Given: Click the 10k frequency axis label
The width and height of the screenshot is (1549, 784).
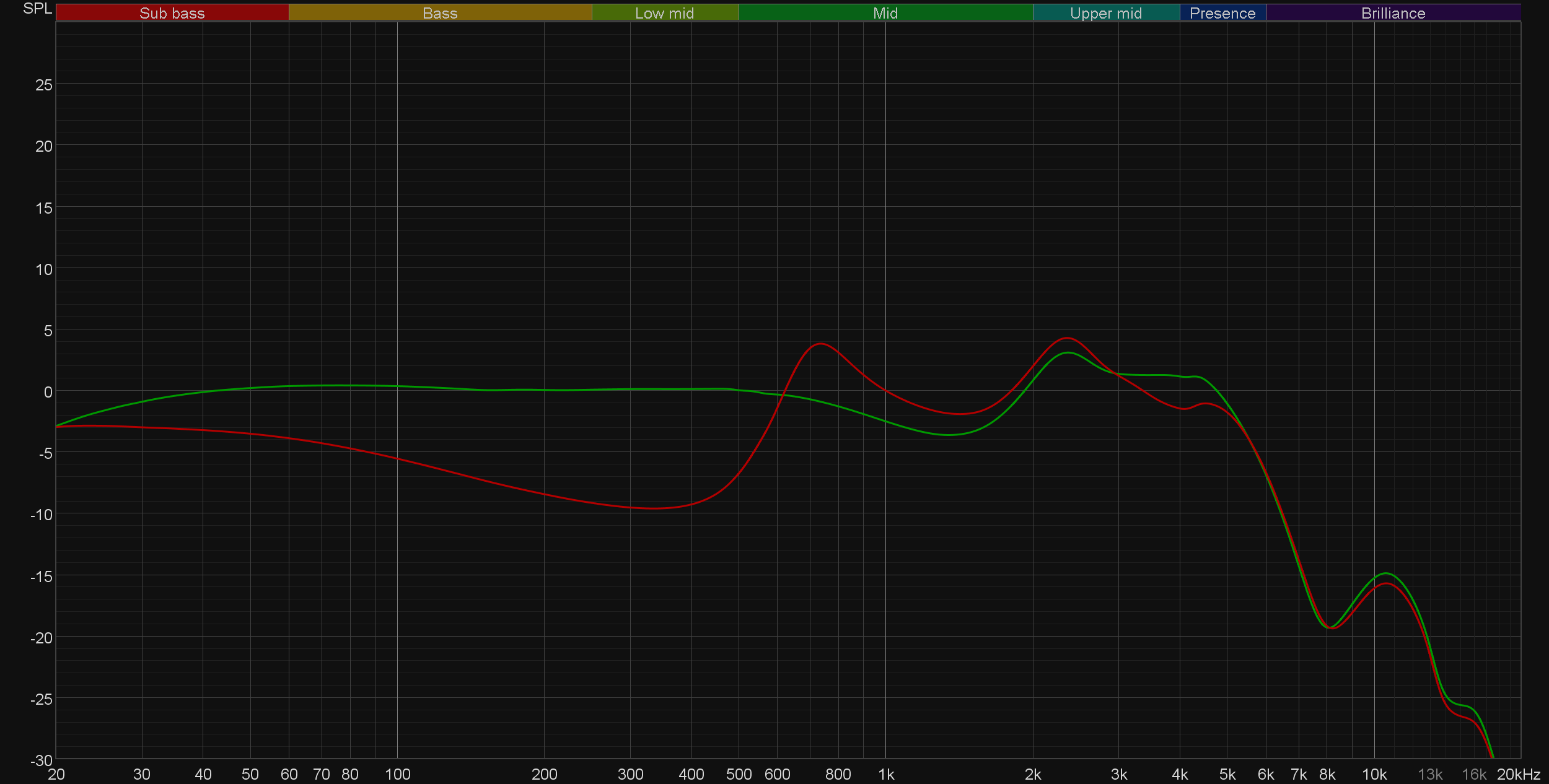Looking at the screenshot, I should (x=1374, y=775).
